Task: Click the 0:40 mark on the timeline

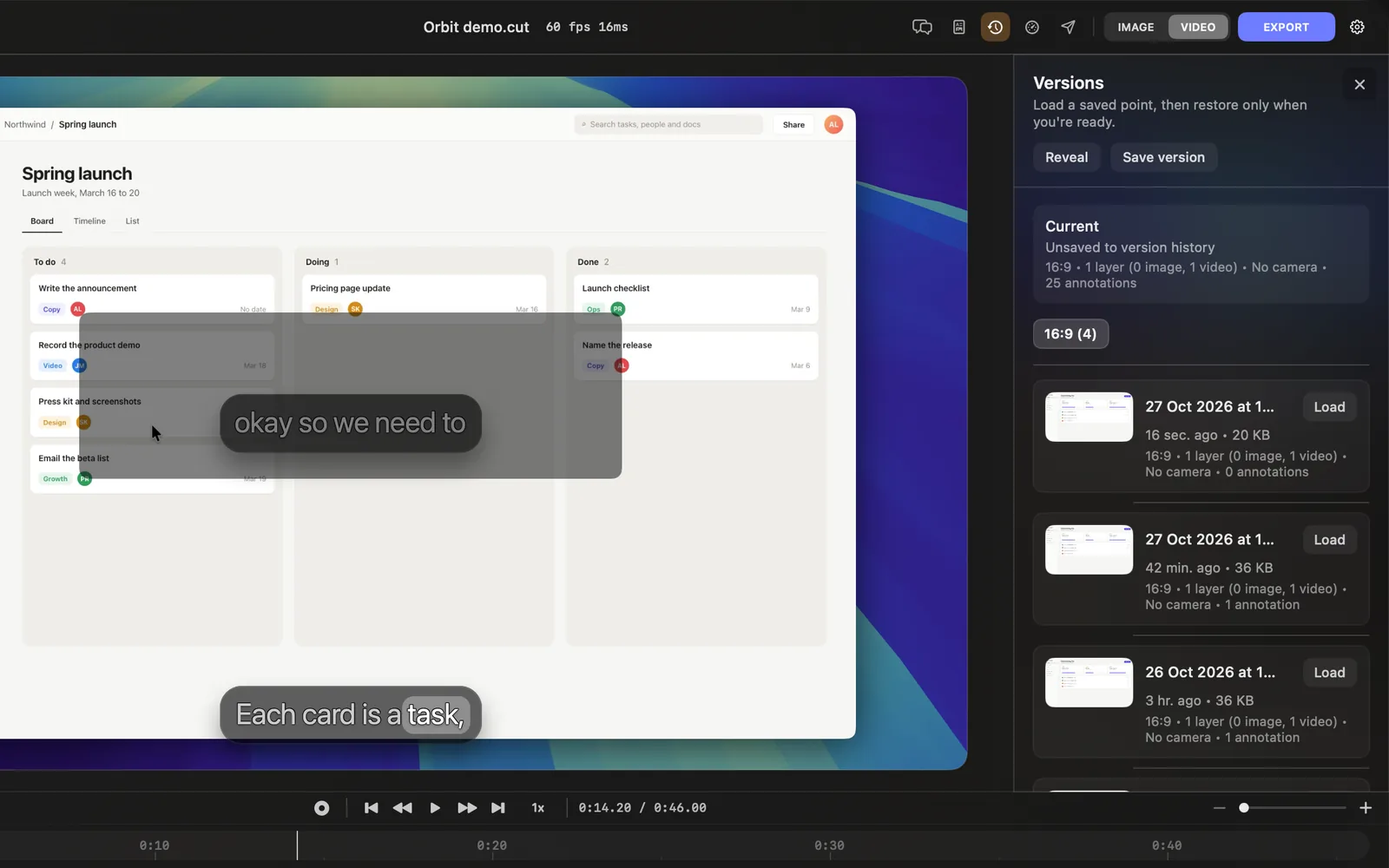Action: (1167, 845)
